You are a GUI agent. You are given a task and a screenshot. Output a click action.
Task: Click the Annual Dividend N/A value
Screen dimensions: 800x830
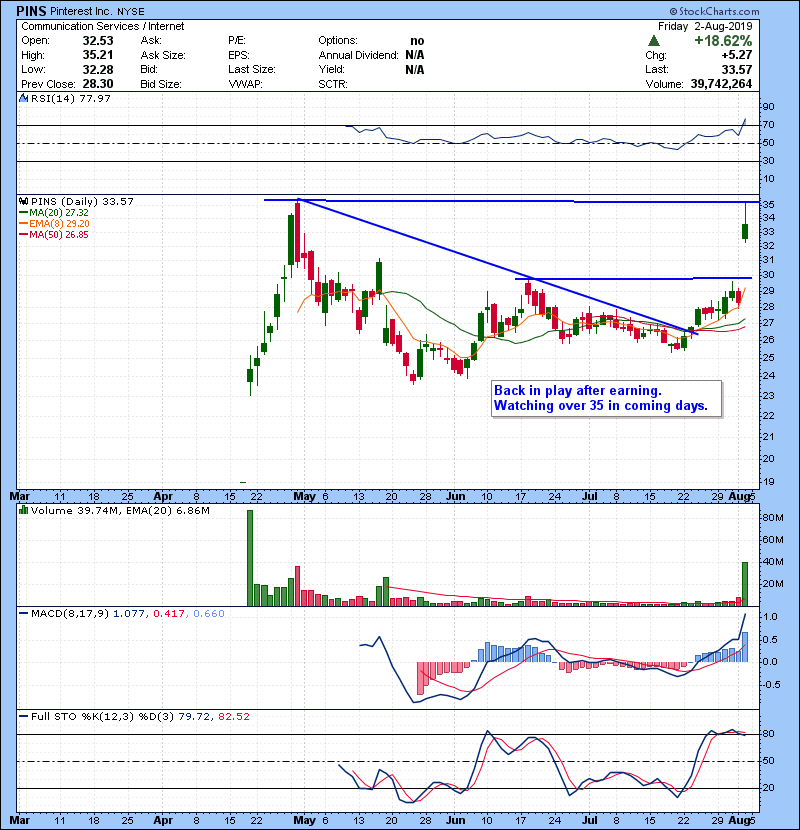tap(415, 55)
